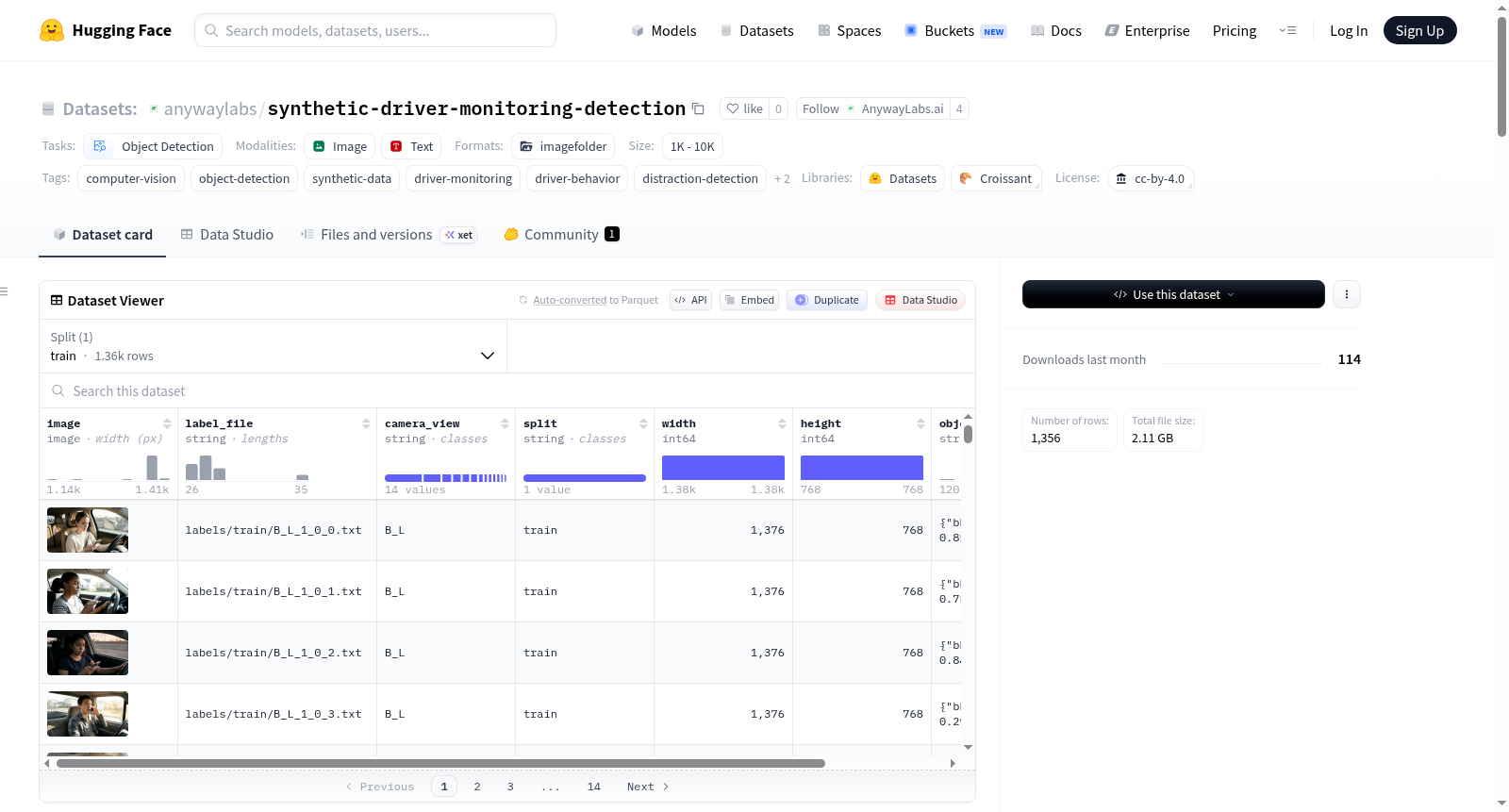Open thumbnail for B_L_1_0_2.txt row
The image size is (1509, 812).
pyautogui.click(x=88, y=653)
